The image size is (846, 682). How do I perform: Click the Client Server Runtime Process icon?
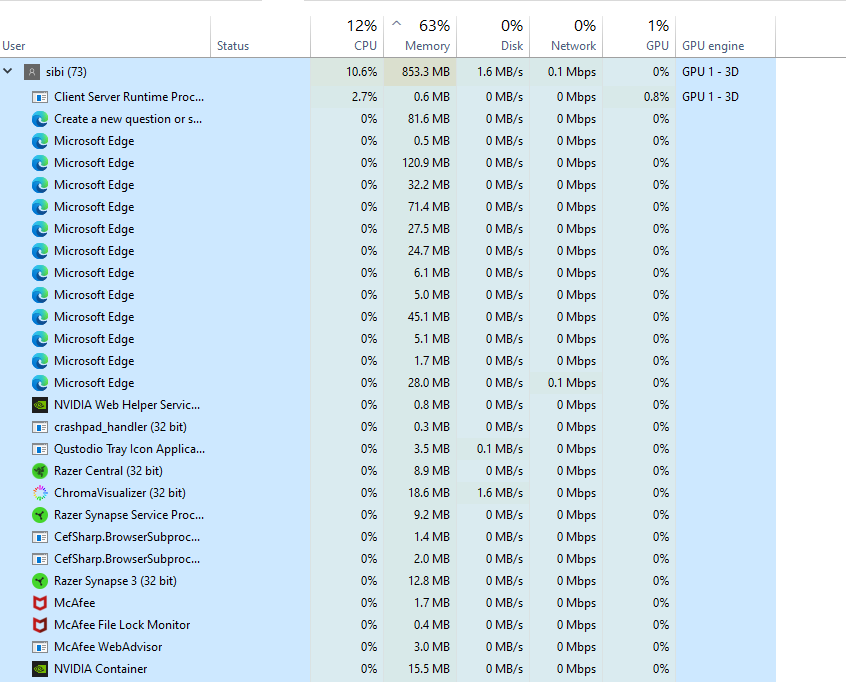pyautogui.click(x=40, y=97)
